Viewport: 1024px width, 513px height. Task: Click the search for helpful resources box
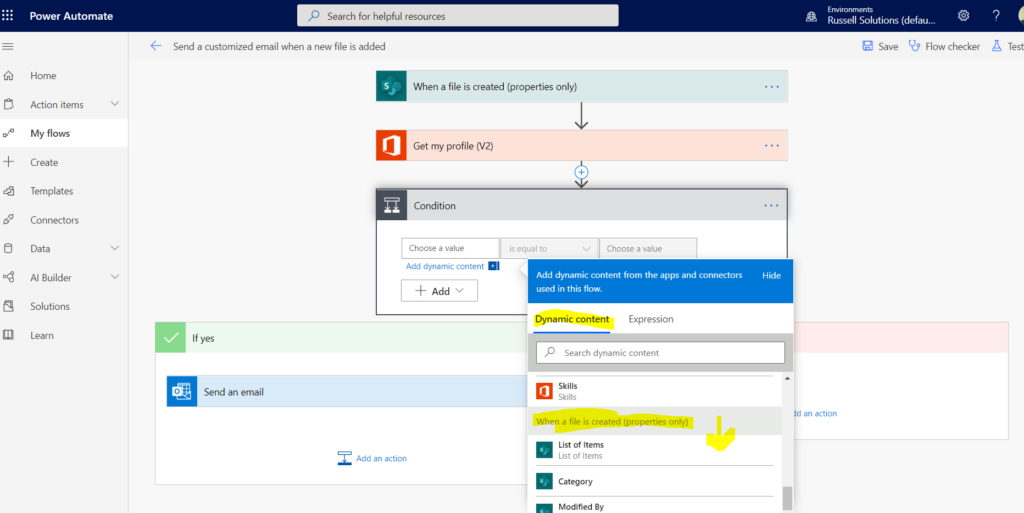[458, 16]
